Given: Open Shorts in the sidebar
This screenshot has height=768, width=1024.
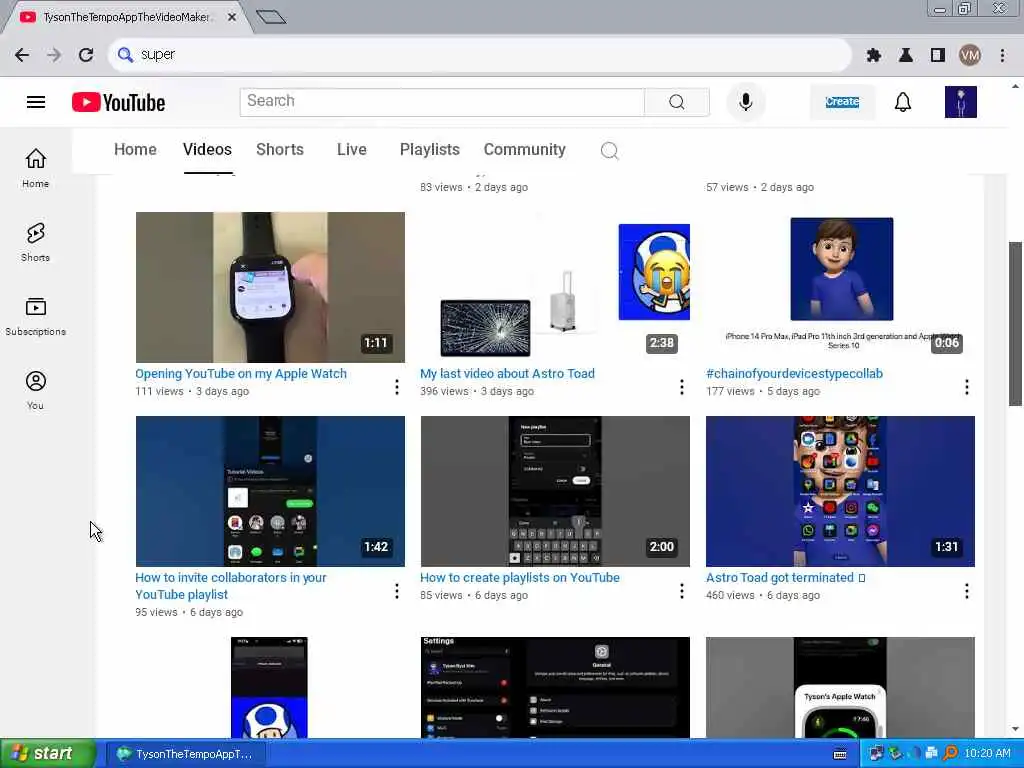Looking at the screenshot, I should click(35, 242).
